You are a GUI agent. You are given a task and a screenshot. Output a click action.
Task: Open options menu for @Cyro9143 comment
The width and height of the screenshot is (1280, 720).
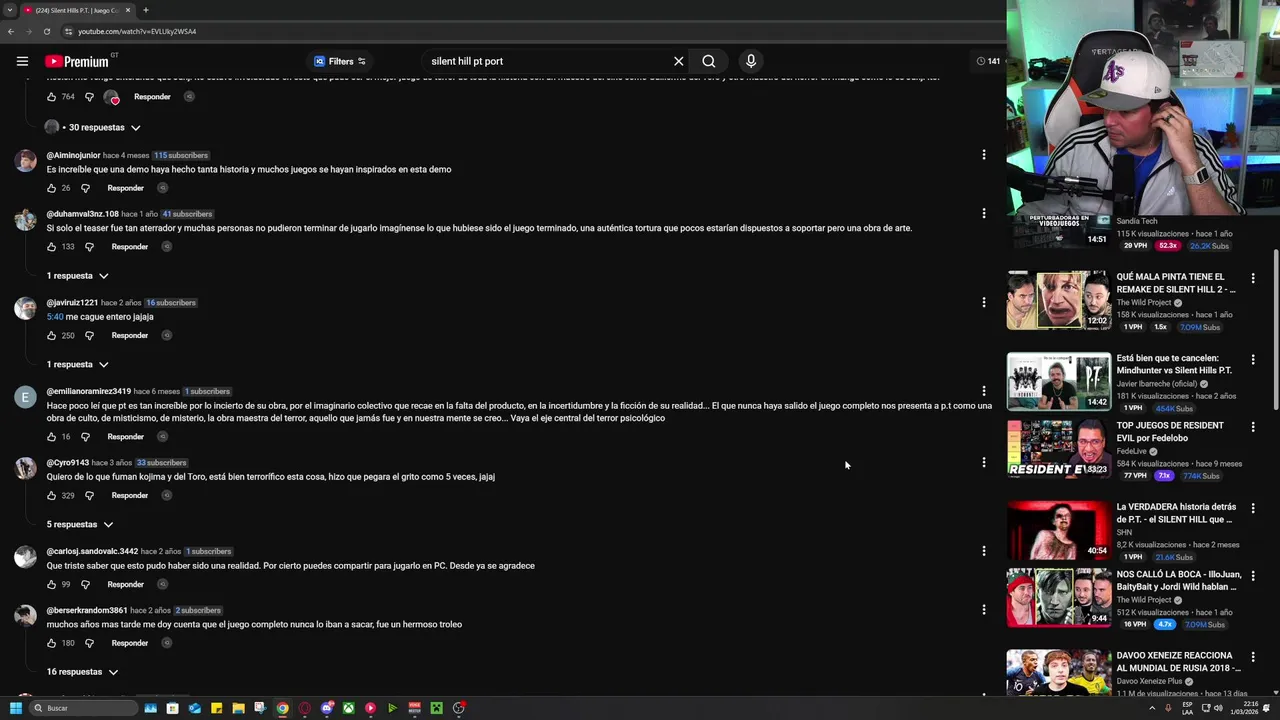(984, 462)
